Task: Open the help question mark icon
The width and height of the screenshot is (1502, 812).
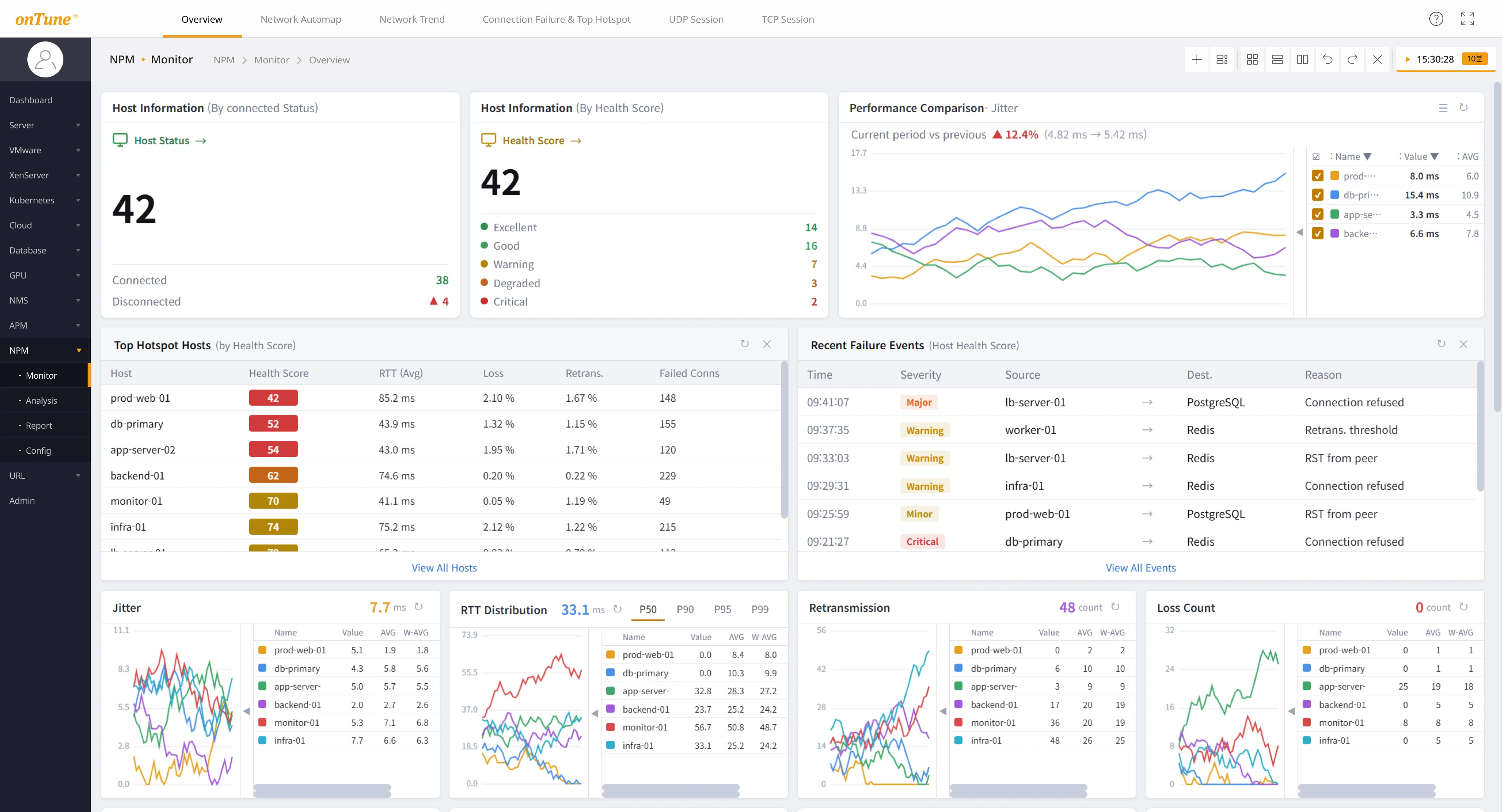Action: click(1436, 19)
